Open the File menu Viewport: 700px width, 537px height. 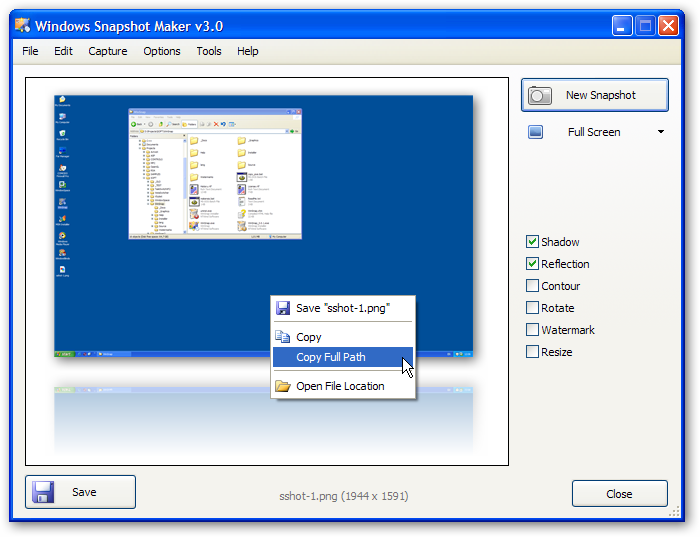click(30, 51)
